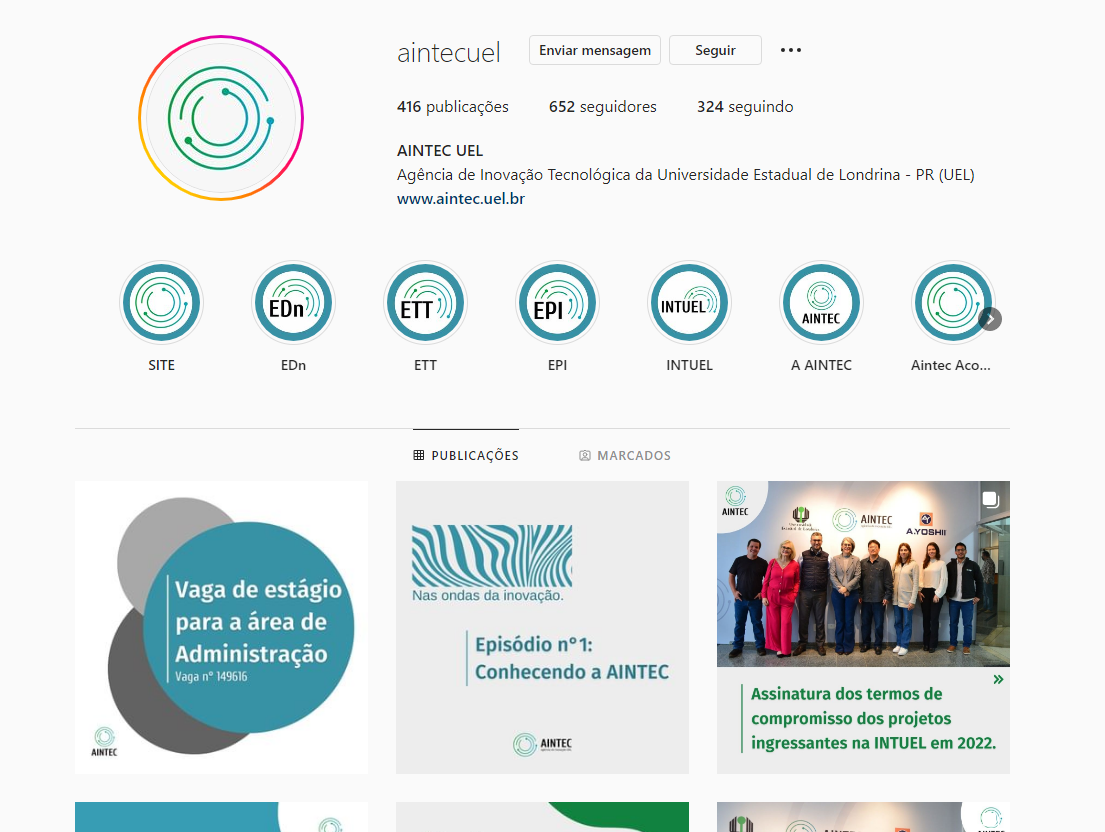Click the Seguir button

[x=715, y=50]
